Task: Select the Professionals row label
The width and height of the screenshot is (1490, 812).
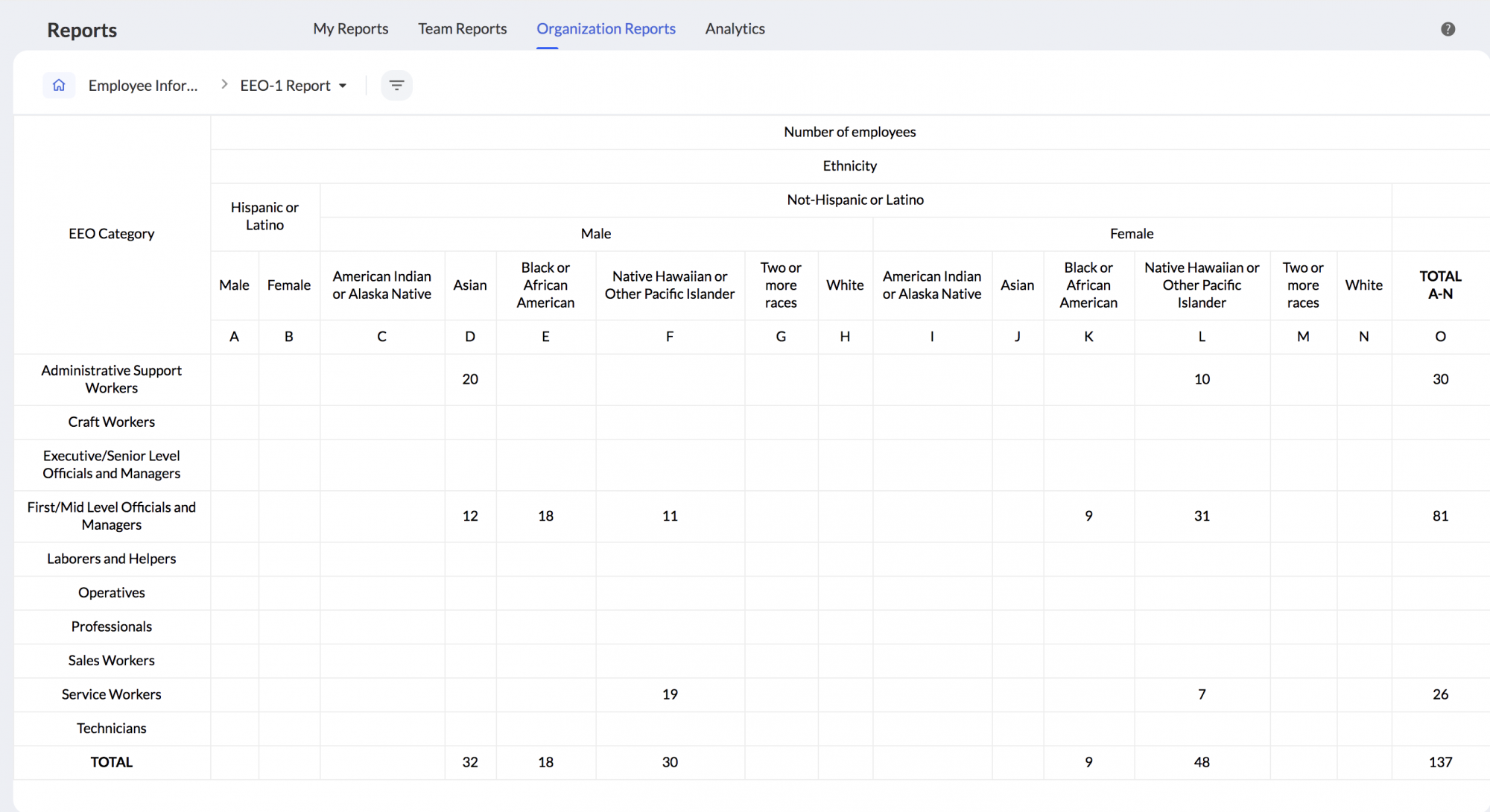Action: click(112, 627)
